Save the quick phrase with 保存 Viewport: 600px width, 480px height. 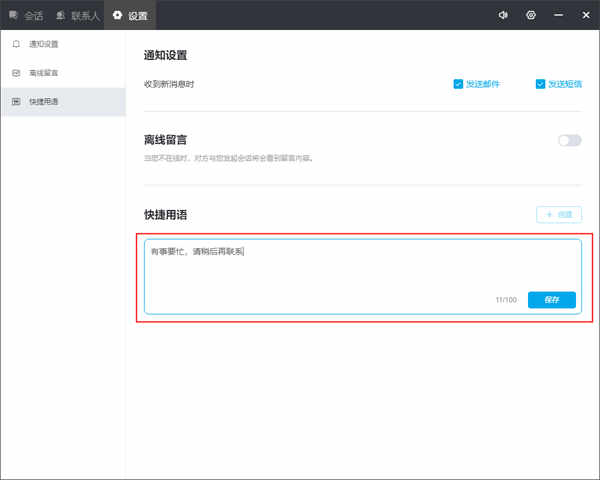pos(552,300)
